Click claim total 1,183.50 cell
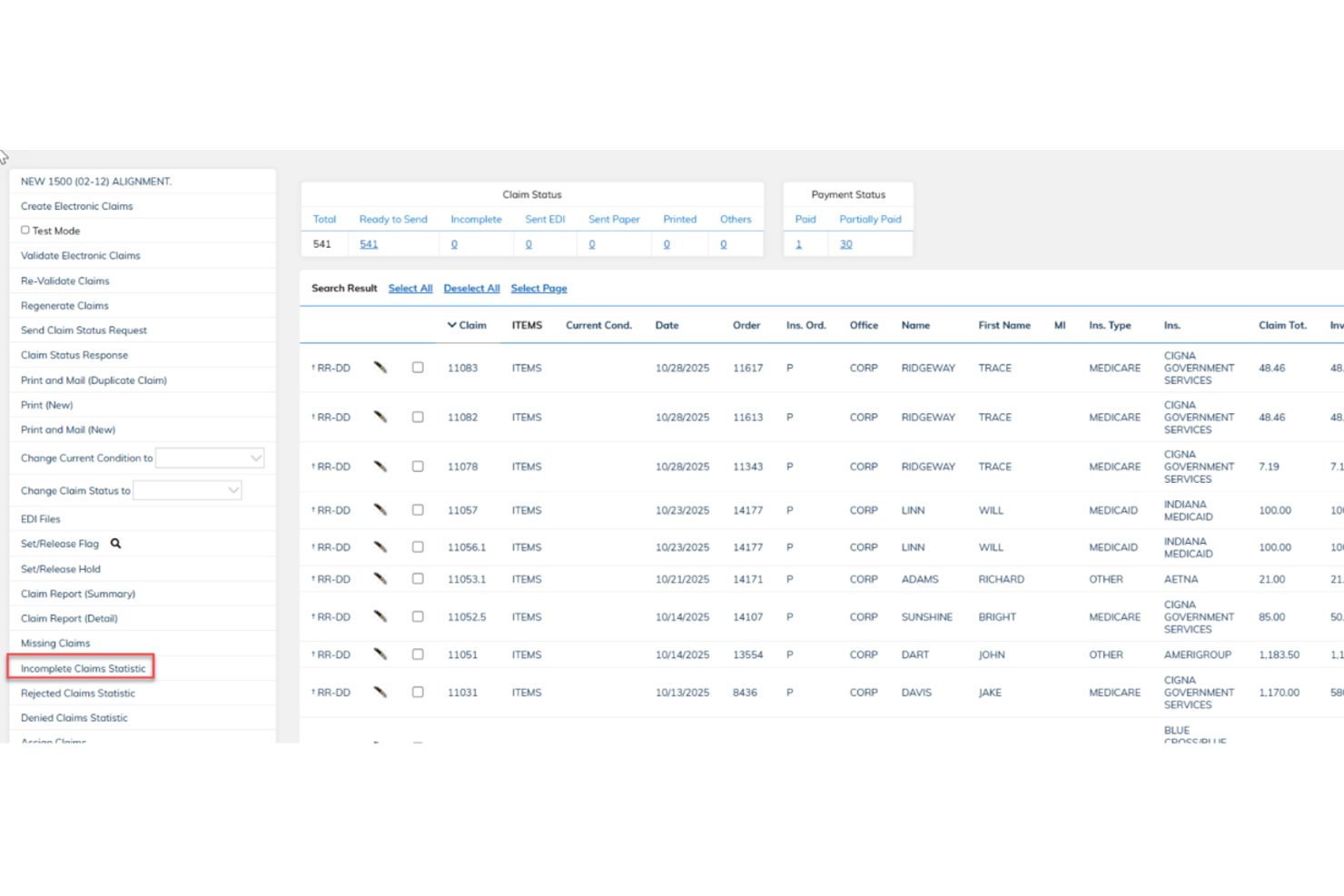The image size is (1344, 896). [1280, 655]
